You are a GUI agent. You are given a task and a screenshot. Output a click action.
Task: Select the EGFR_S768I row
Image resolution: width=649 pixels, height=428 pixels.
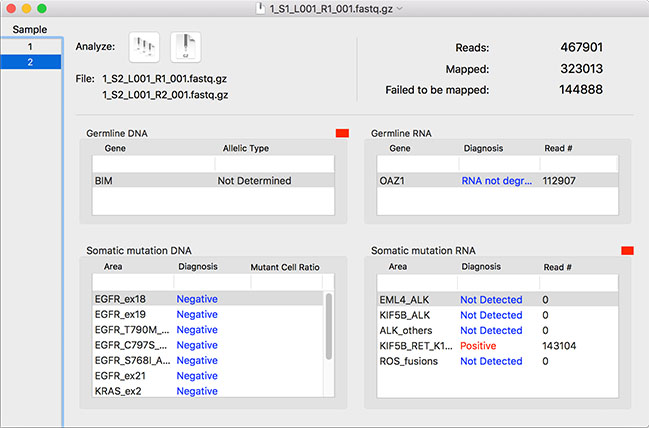tap(208, 360)
